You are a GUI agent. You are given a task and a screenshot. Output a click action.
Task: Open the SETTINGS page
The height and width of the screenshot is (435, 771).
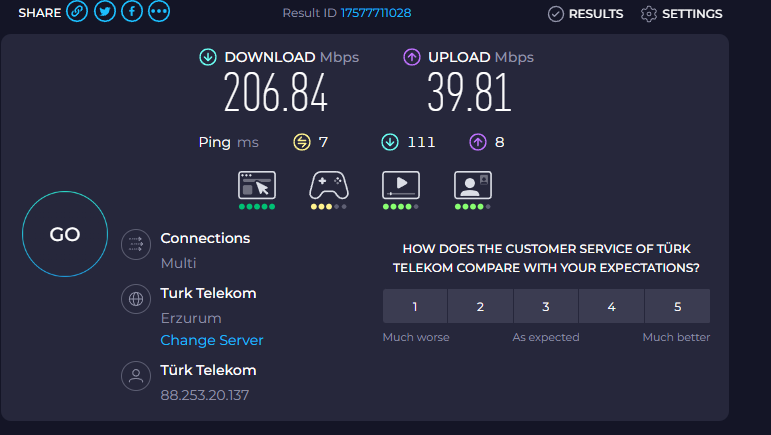pyautogui.click(x=682, y=14)
